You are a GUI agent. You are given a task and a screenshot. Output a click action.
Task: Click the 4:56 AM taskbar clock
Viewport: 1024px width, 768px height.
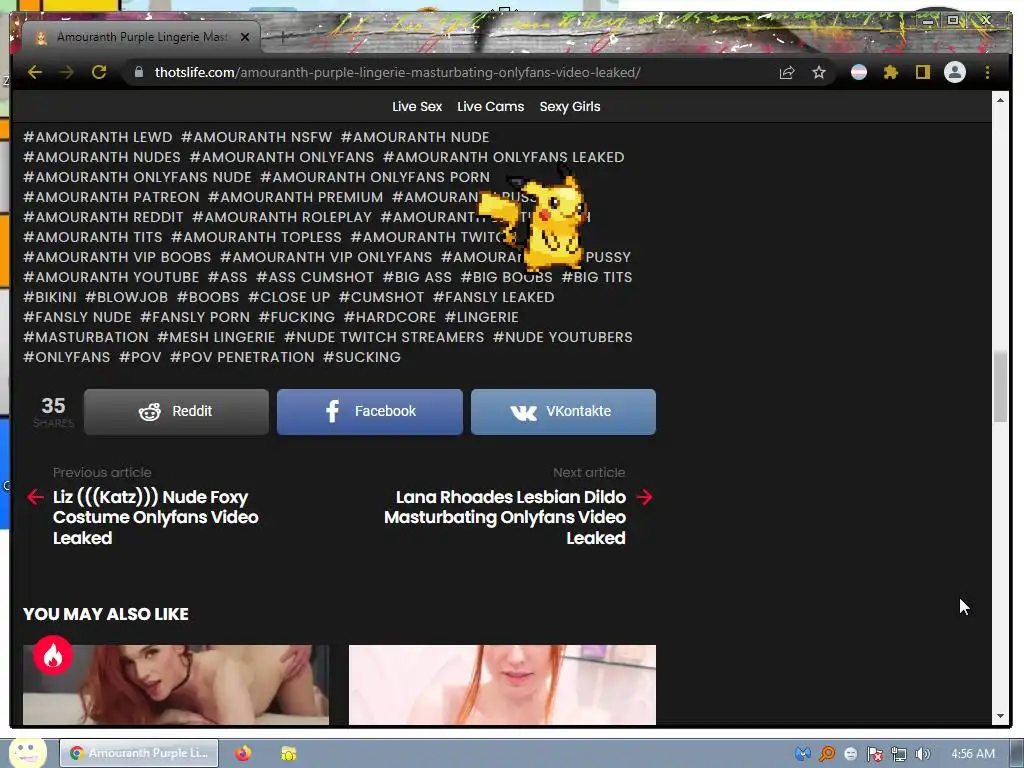click(972, 754)
